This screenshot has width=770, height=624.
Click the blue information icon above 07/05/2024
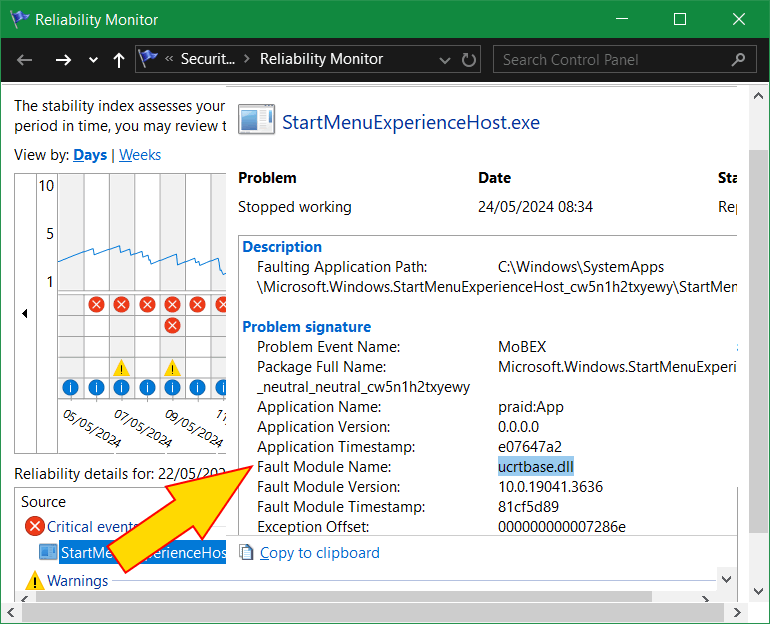click(x=121, y=388)
